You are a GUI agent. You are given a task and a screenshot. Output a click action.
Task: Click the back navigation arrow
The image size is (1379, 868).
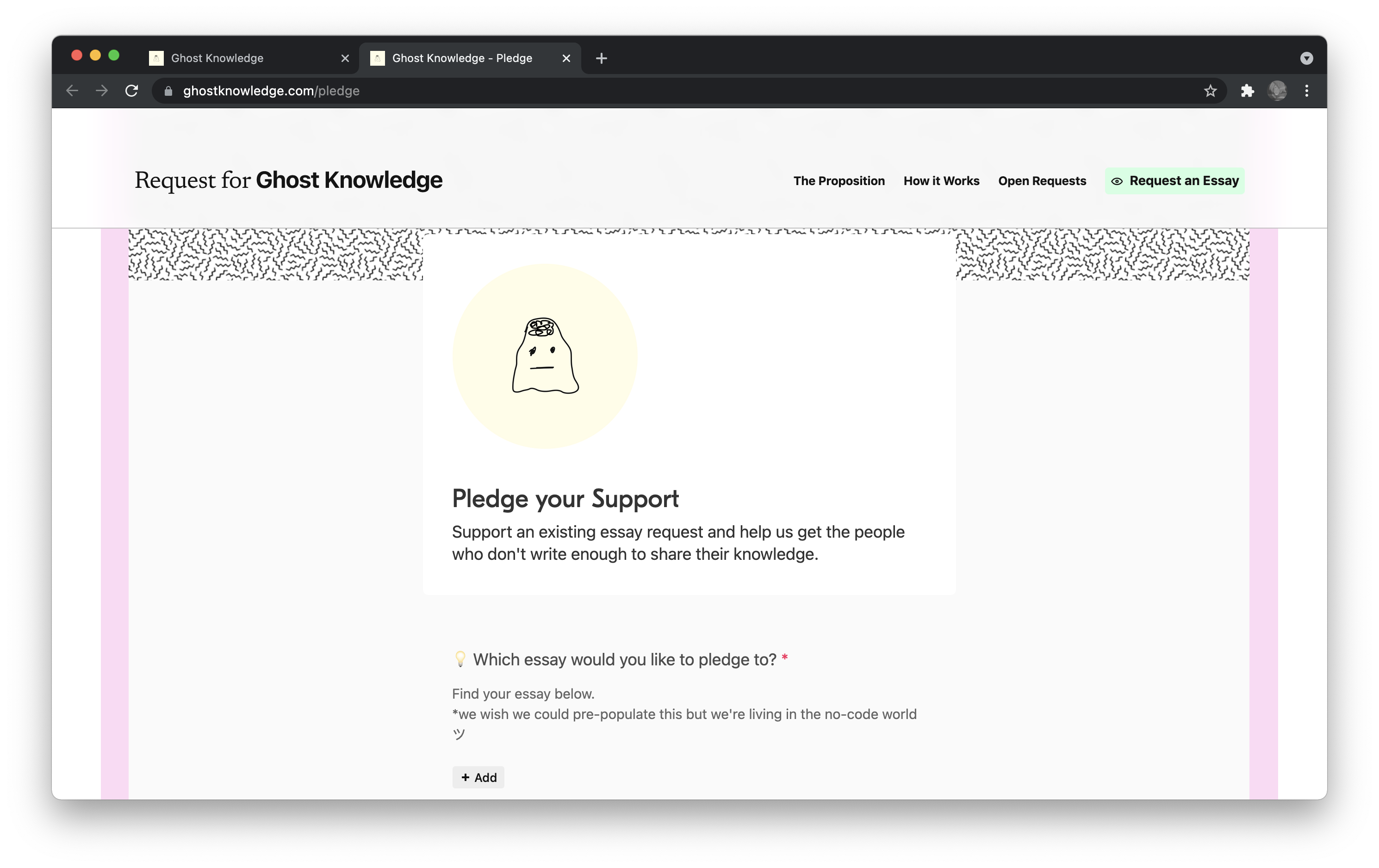[x=72, y=91]
